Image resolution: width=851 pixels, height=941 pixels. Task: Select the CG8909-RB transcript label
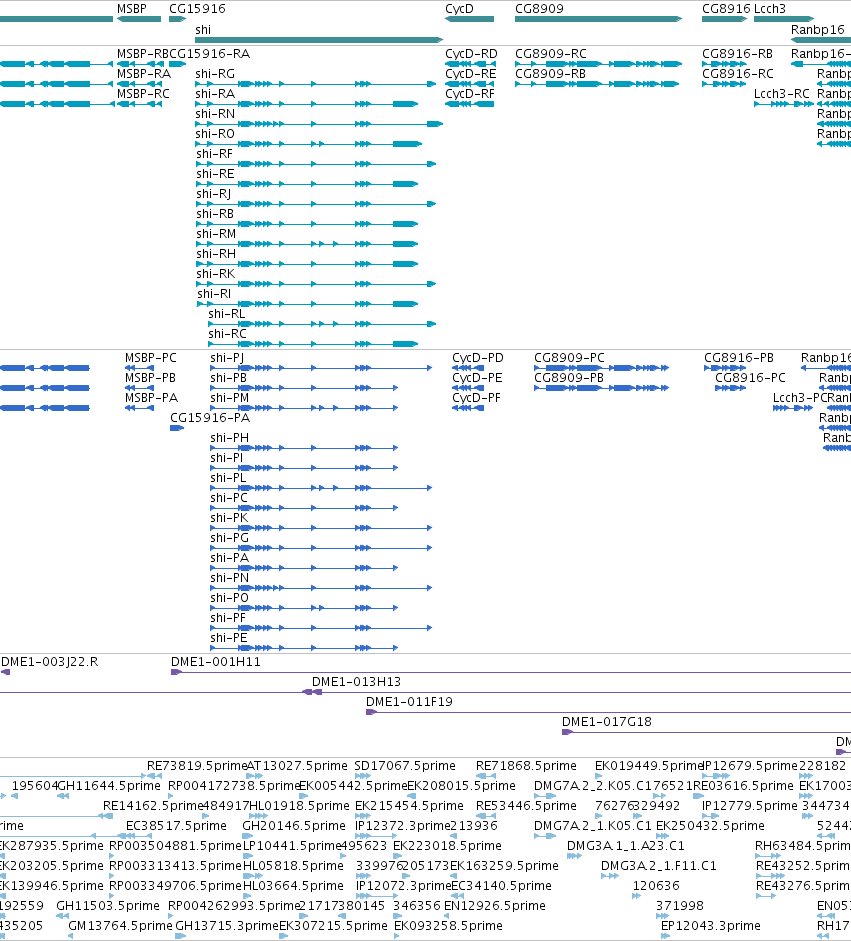pos(550,74)
